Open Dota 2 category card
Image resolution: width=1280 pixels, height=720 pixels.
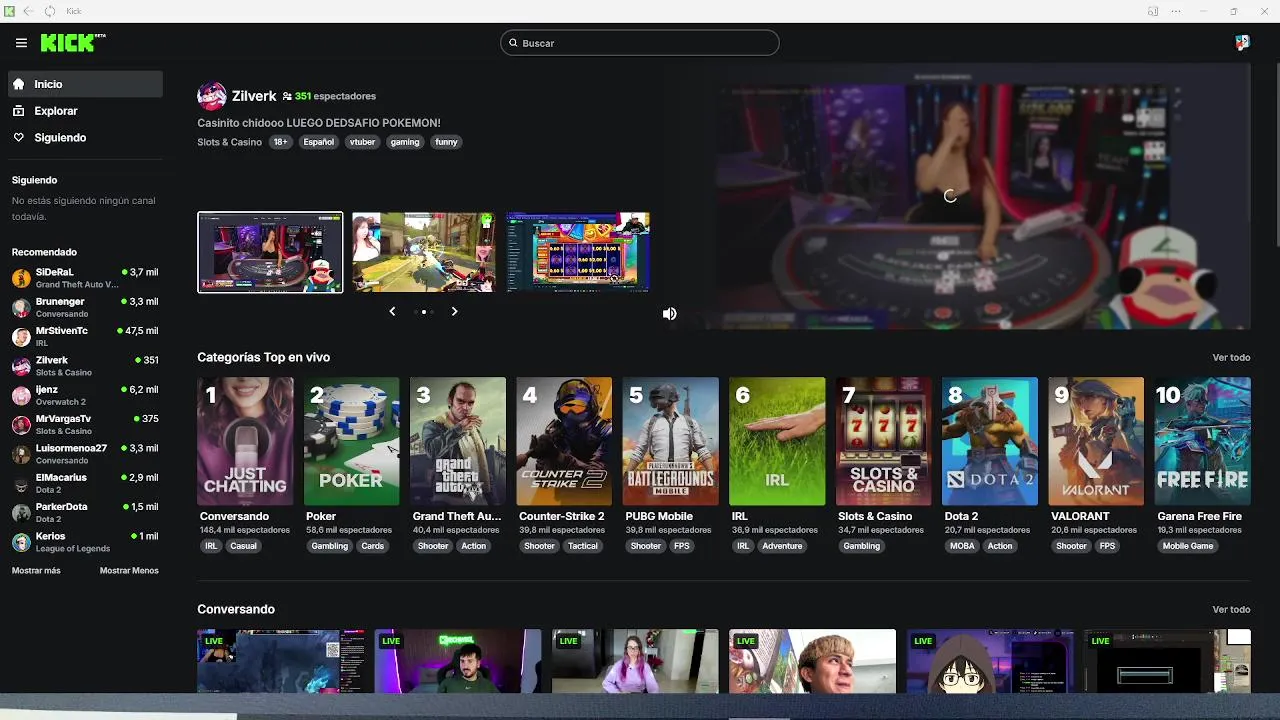coord(990,441)
